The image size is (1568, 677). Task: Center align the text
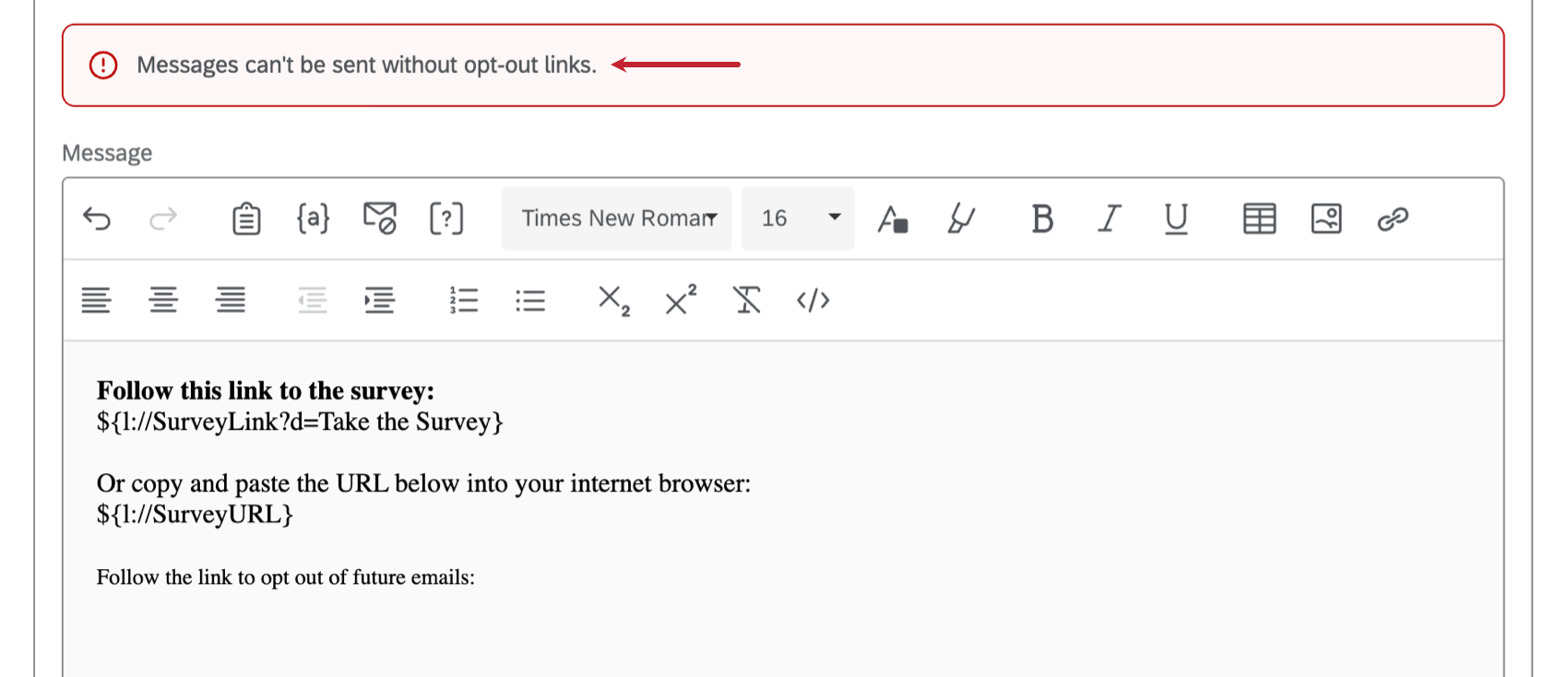click(163, 300)
